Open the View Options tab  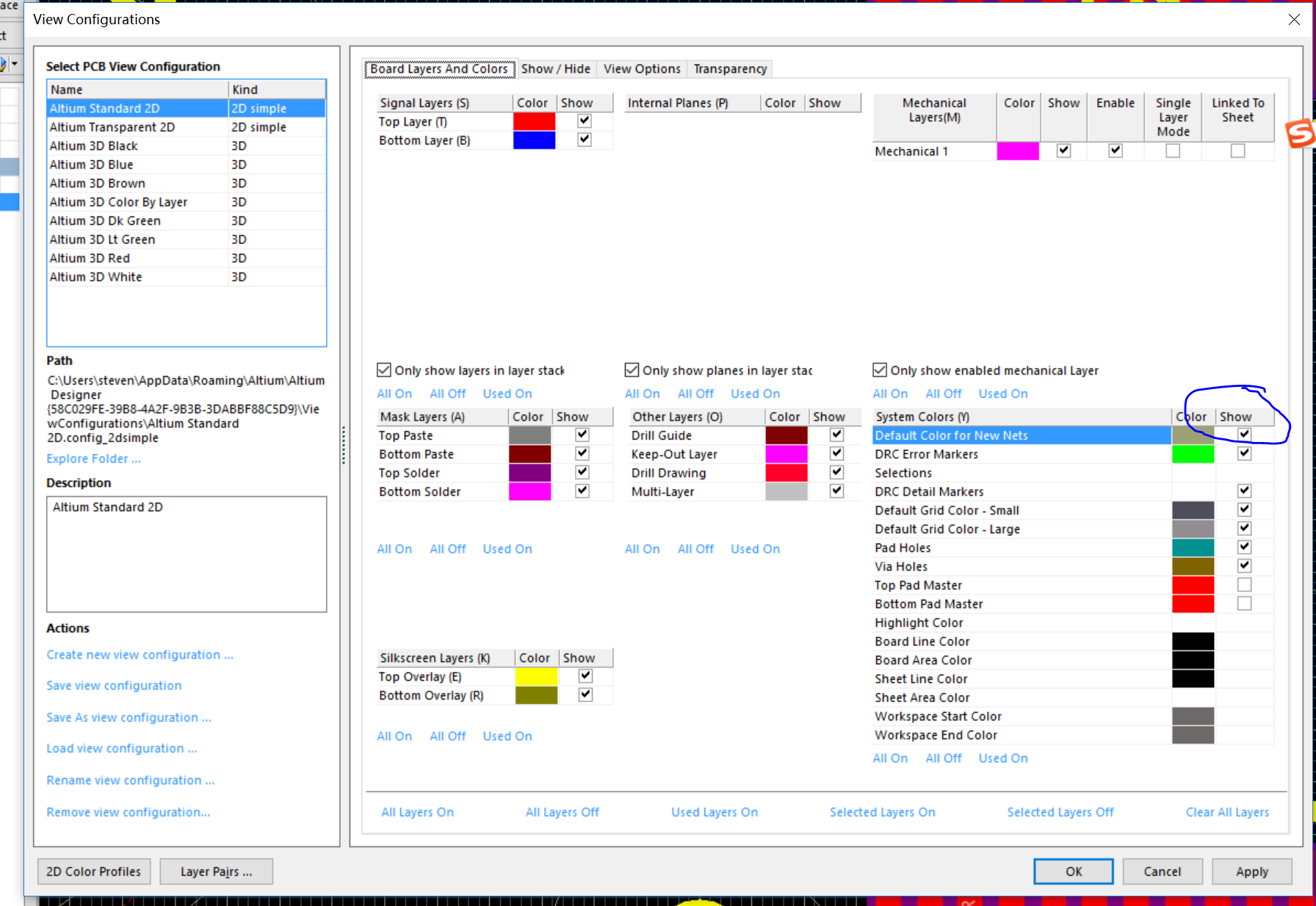[642, 69]
